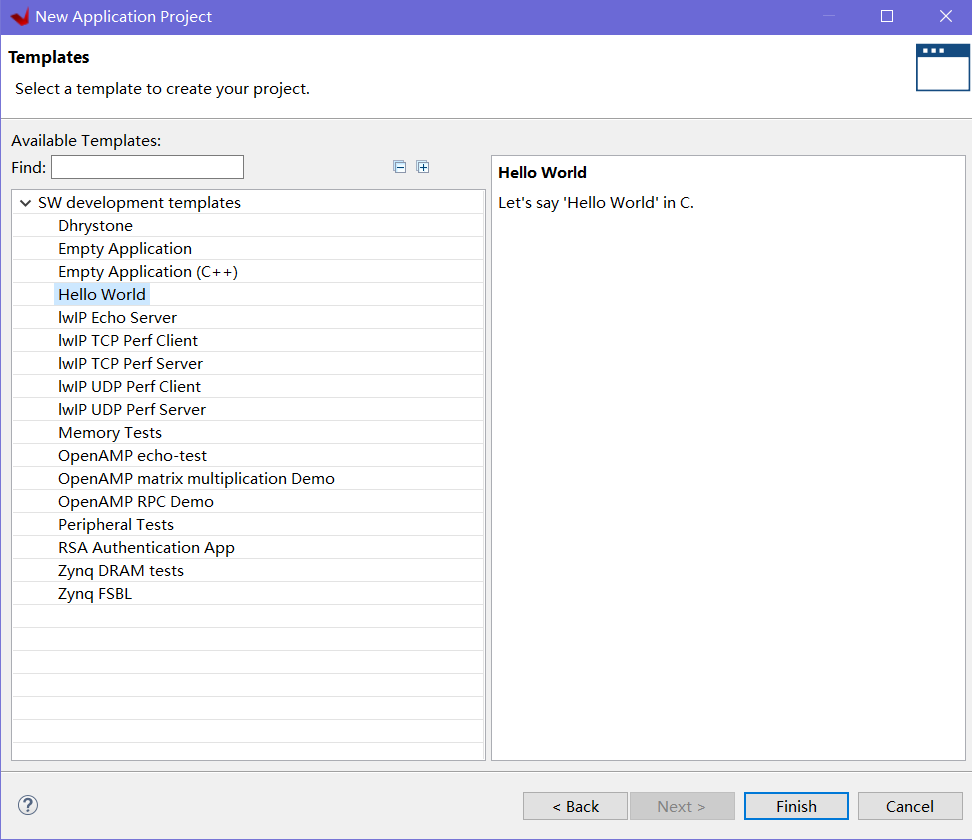Select OpenAMP RPC Demo template

tap(136, 502)
